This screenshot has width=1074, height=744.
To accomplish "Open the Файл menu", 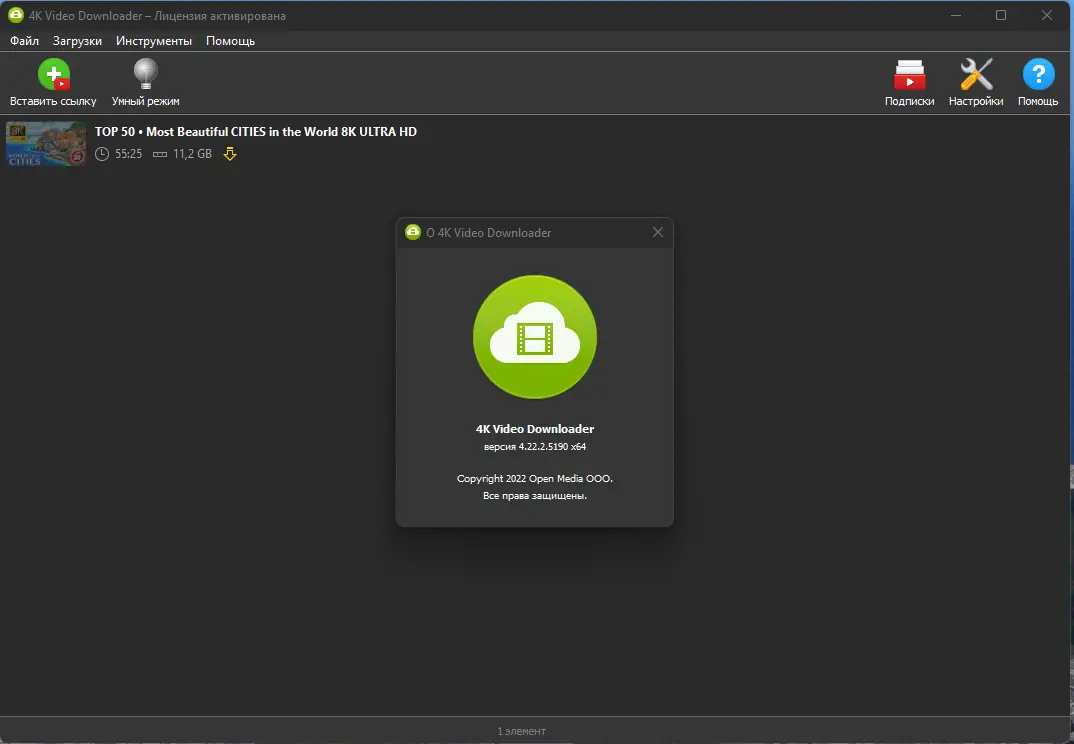I will [23, 41].
